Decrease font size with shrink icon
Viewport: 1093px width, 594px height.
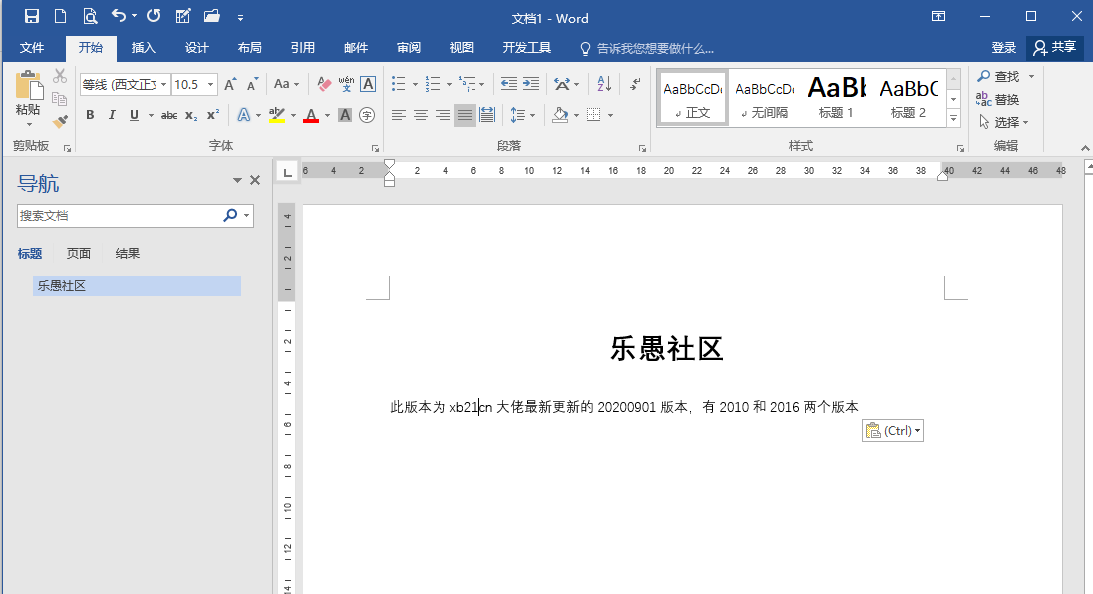pos(252,84)
